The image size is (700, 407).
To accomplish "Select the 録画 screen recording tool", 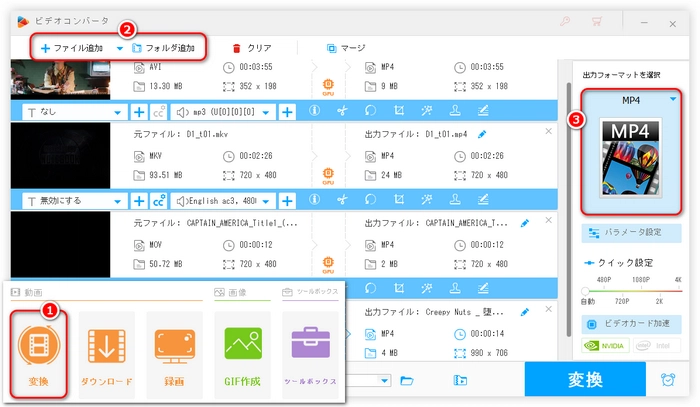I will coord(173,353).
